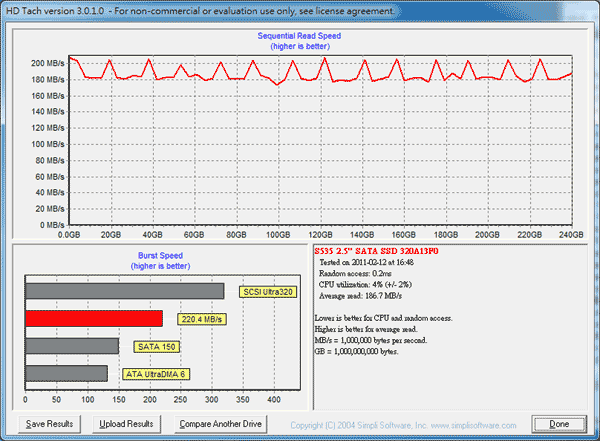600x441 pixels.
Task: Click the SCSI Ultra320 yellow label
Action: click(x=267, y=293)
